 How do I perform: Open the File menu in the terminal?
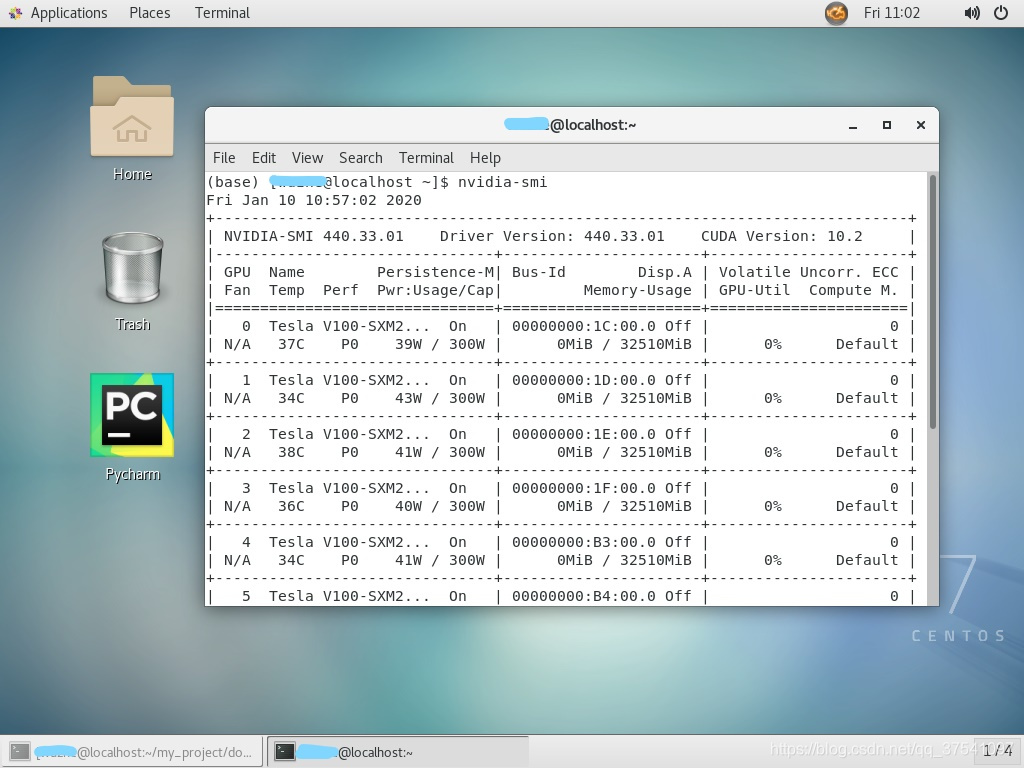(224, 158)
